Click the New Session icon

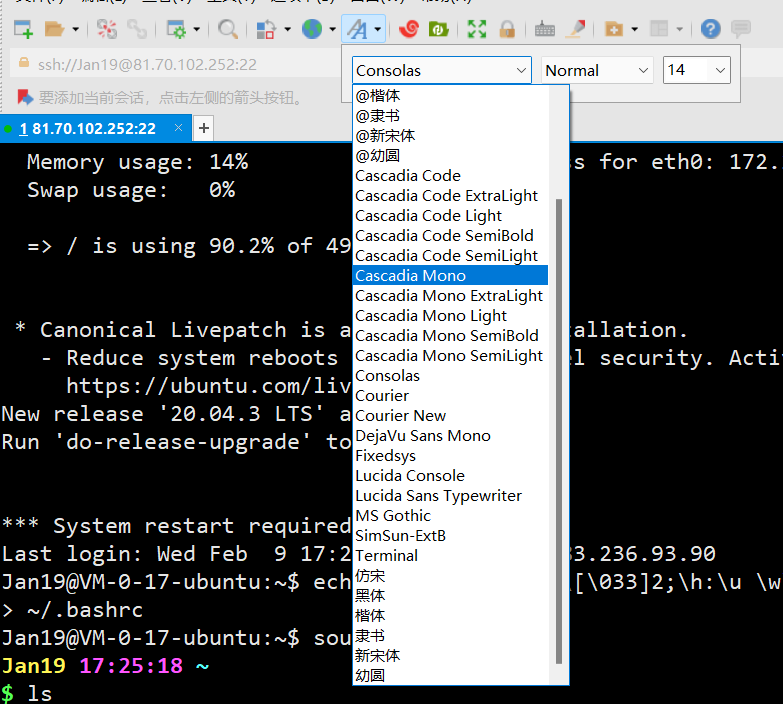pos(23,29)
